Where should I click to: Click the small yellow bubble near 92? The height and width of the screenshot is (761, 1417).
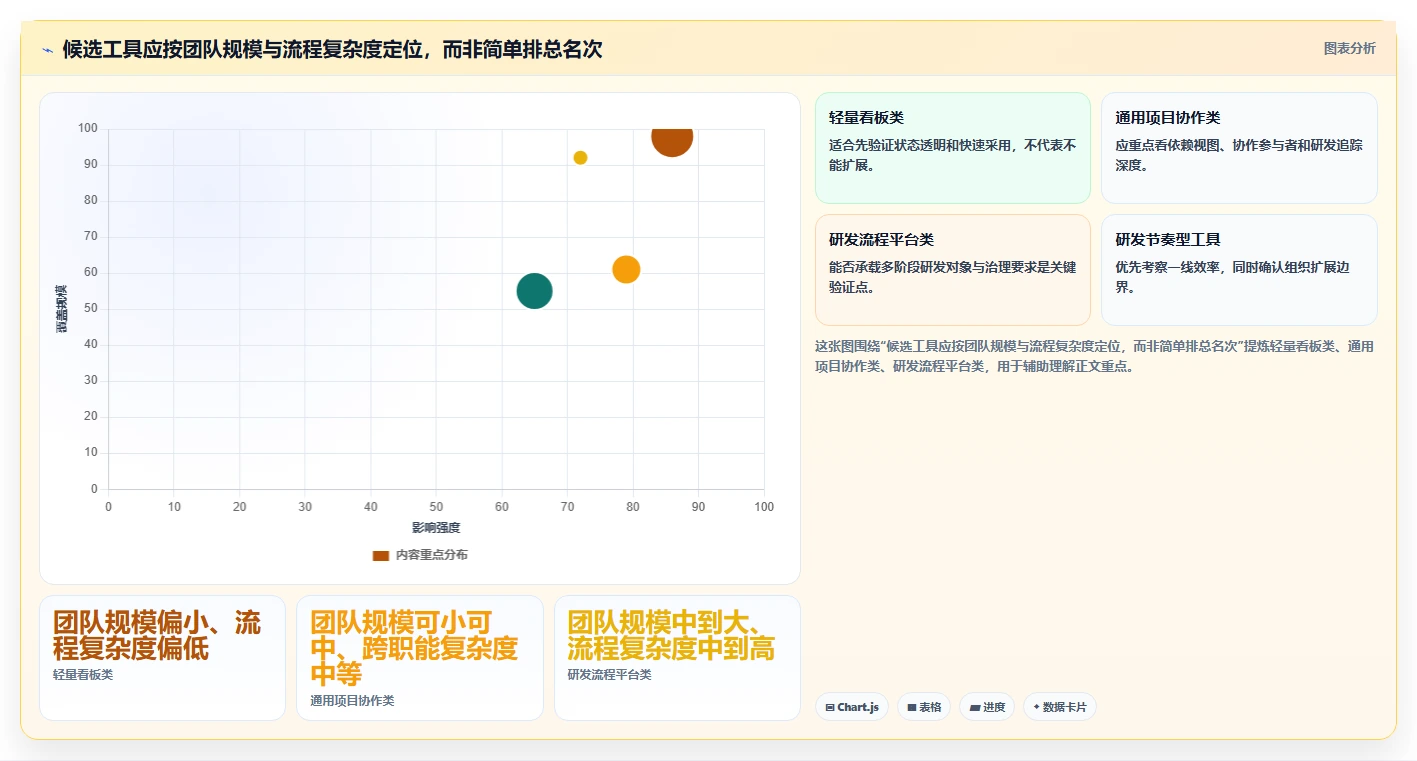580,157
